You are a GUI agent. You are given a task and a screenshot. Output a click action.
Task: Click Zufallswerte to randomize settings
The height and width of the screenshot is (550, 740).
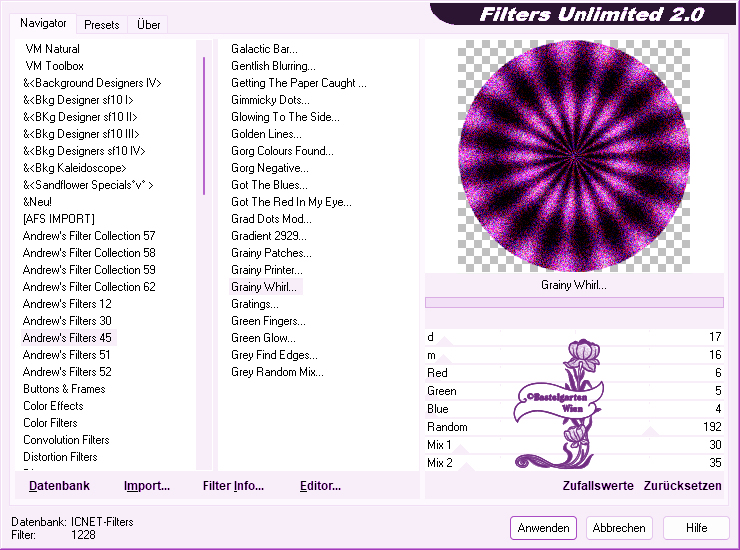[598, 486]
